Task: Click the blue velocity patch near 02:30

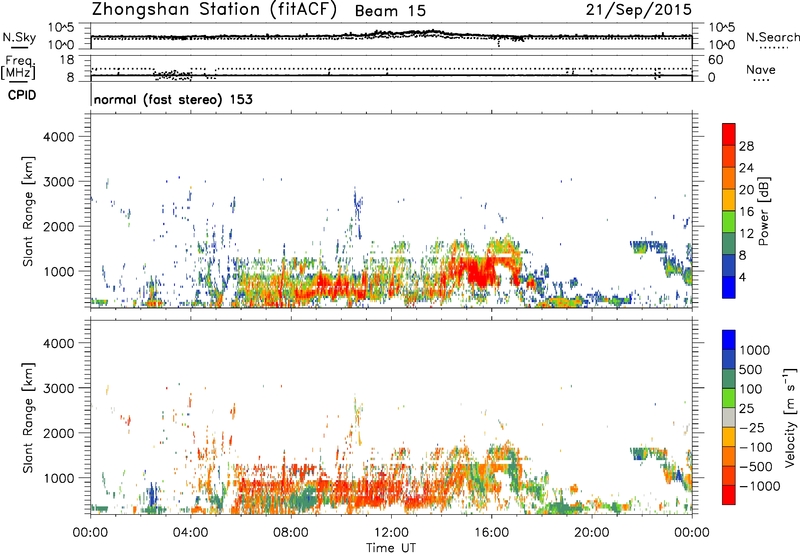Action: pos(152,494)
